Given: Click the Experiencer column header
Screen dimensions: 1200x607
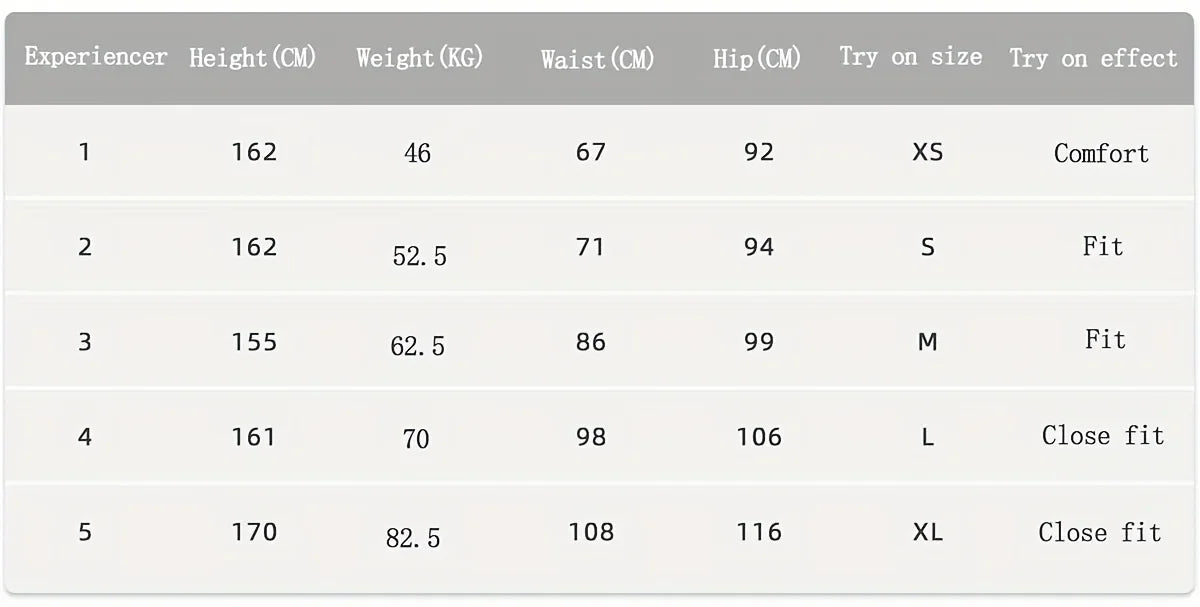Looking at the screenshot, I should click(x=95, y=56).
